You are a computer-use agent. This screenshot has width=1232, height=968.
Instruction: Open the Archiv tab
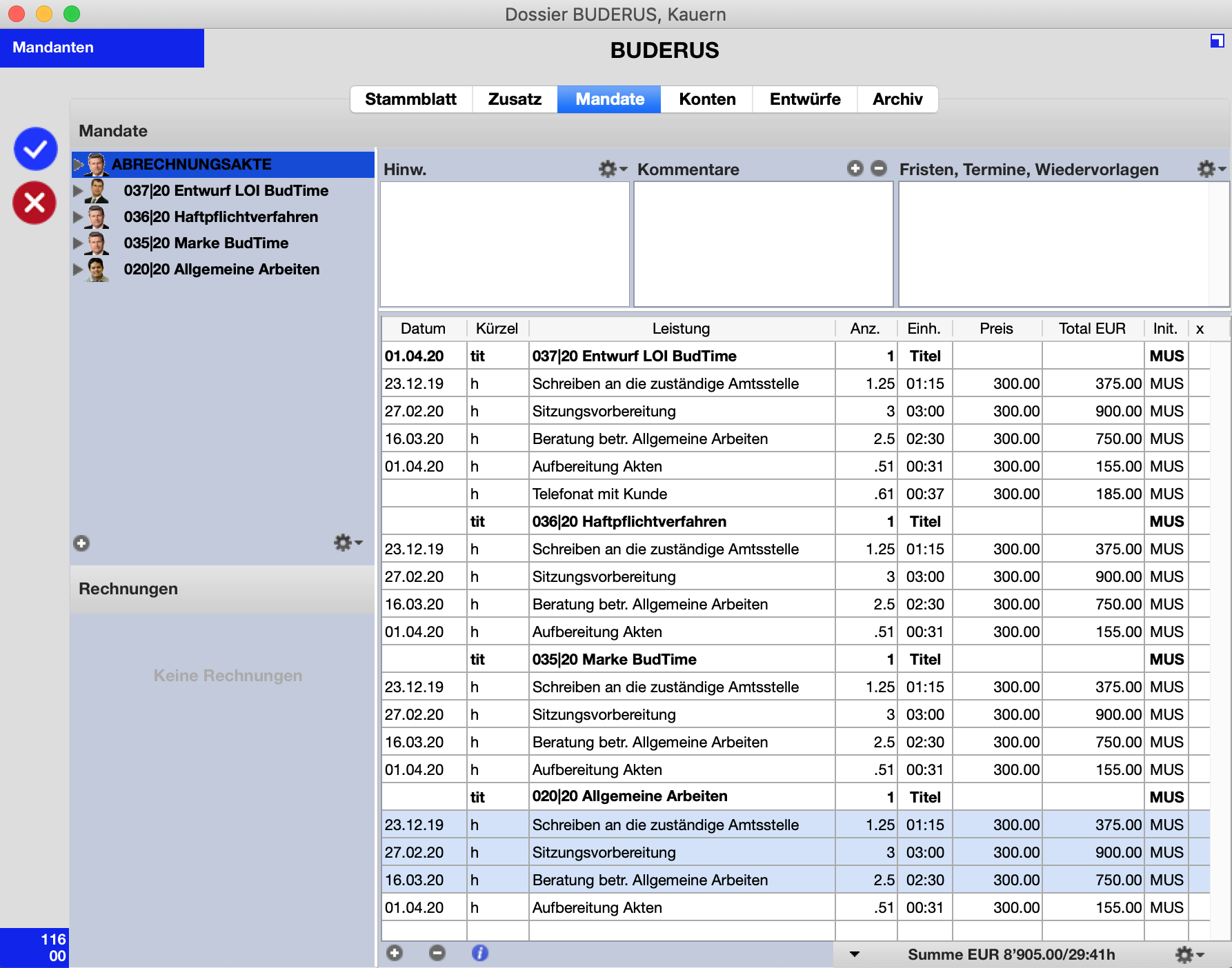[897, 99]
